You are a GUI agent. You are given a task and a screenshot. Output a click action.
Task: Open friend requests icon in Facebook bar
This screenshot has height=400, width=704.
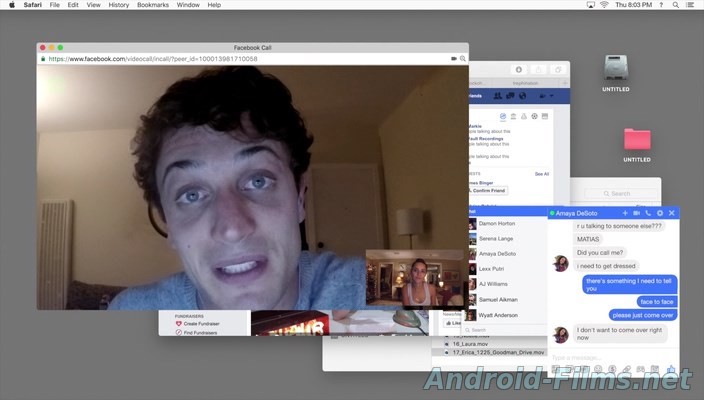[x=497, y=96]
